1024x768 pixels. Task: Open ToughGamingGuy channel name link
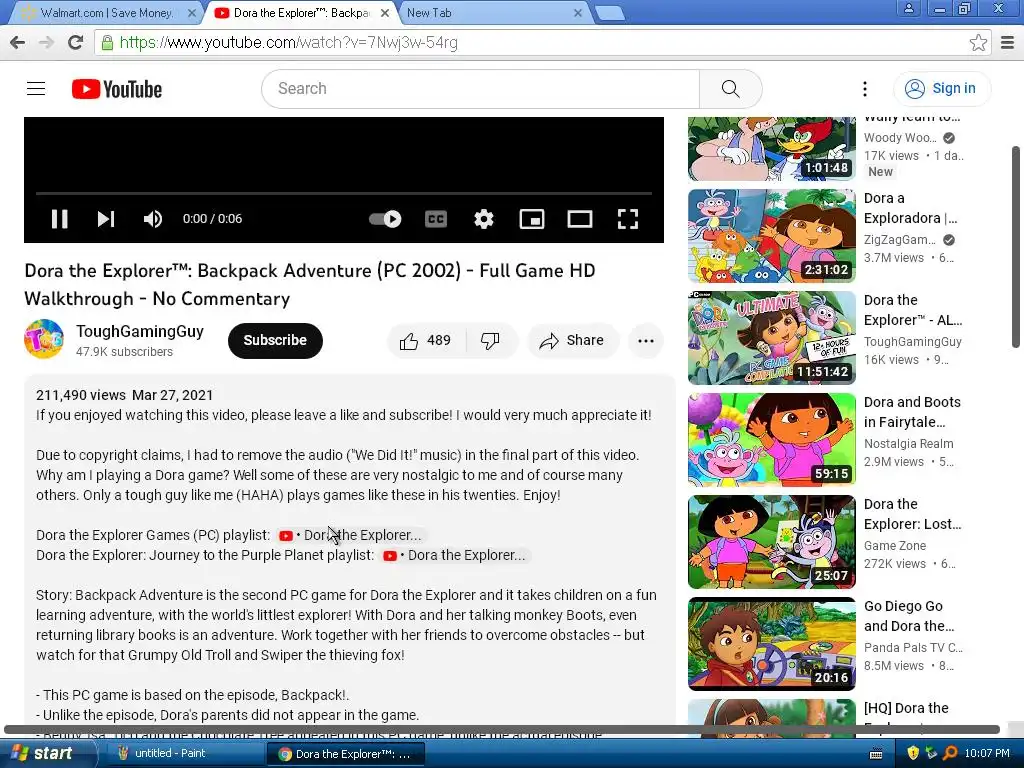pyautogui.click(x=140, y=331)
